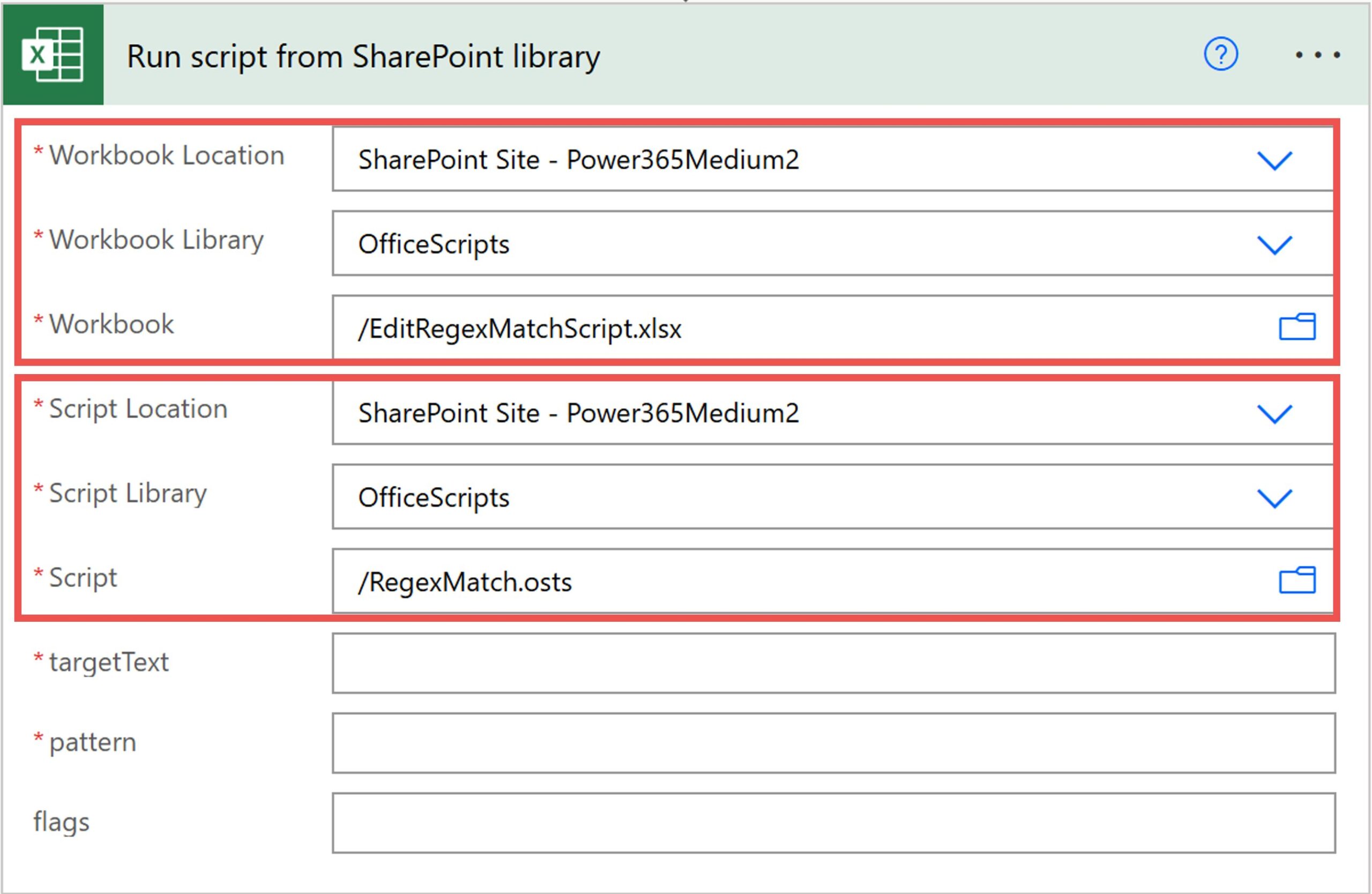Expand Workbook Library dropdown chevron
Screen dimensions: 1372x894
point(1274,244)
